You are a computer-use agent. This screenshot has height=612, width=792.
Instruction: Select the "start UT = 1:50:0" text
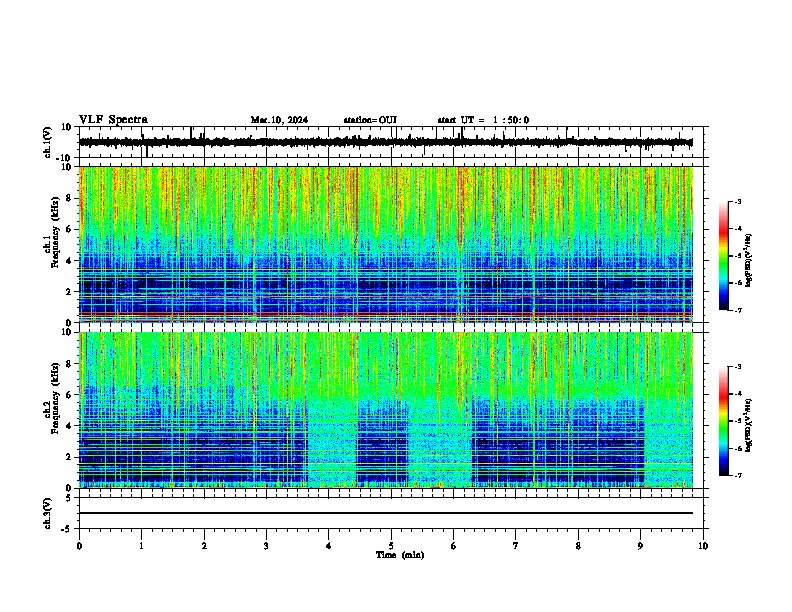483,120
